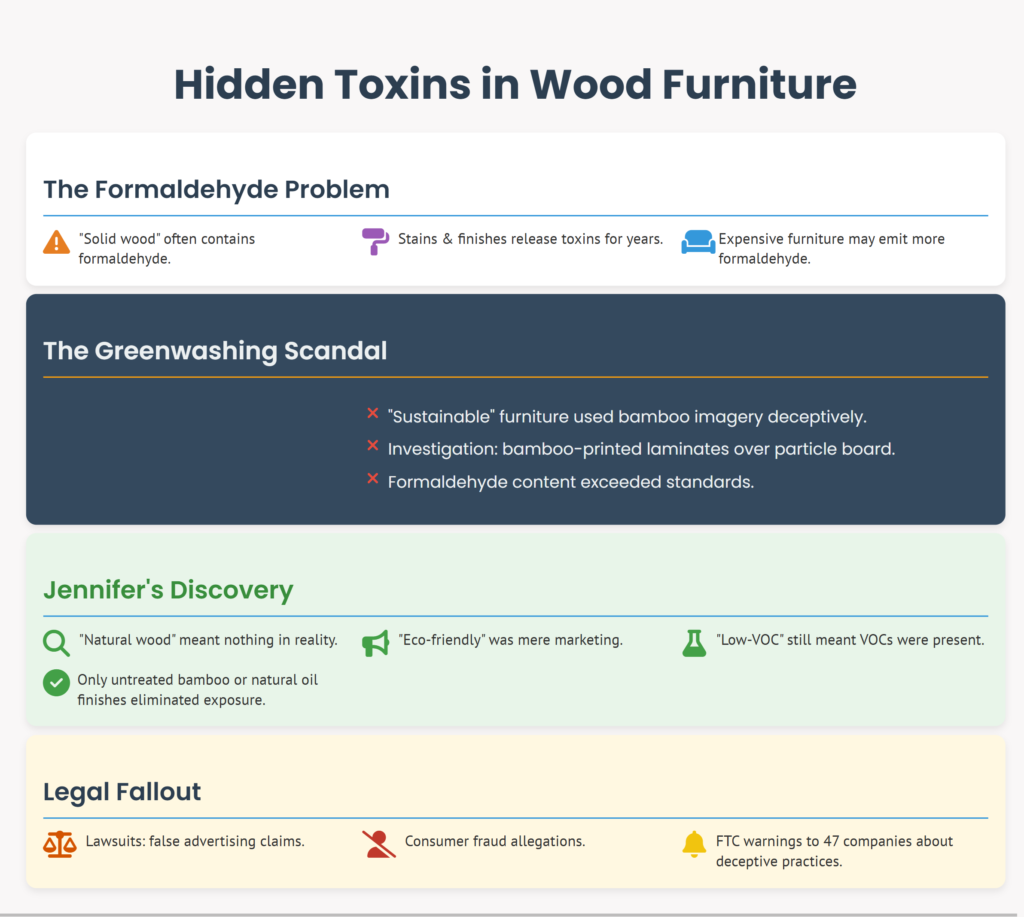The image size is (1024, 917).
Task: Click "Lawsuits: false advertising claims" text
Action: click(195, 841)
